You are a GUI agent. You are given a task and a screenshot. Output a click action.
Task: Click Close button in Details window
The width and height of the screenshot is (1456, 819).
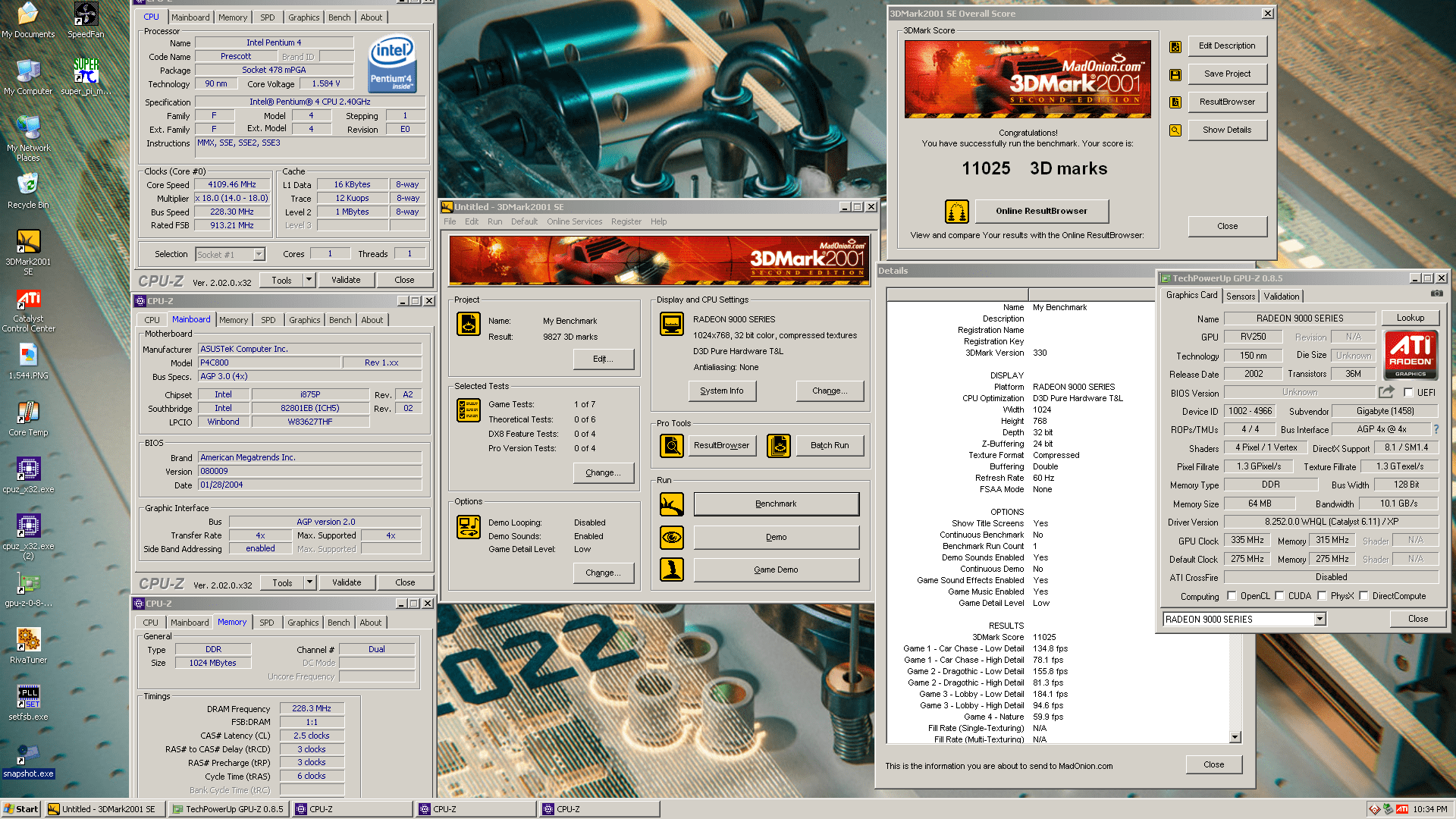pyautogui.click(x=1213, y=764)
